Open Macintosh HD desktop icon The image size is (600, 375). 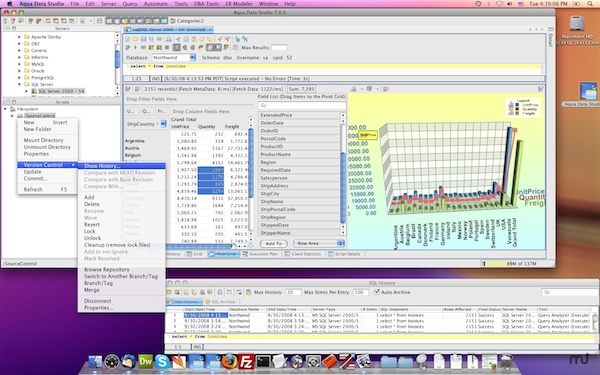click(577, 24)
